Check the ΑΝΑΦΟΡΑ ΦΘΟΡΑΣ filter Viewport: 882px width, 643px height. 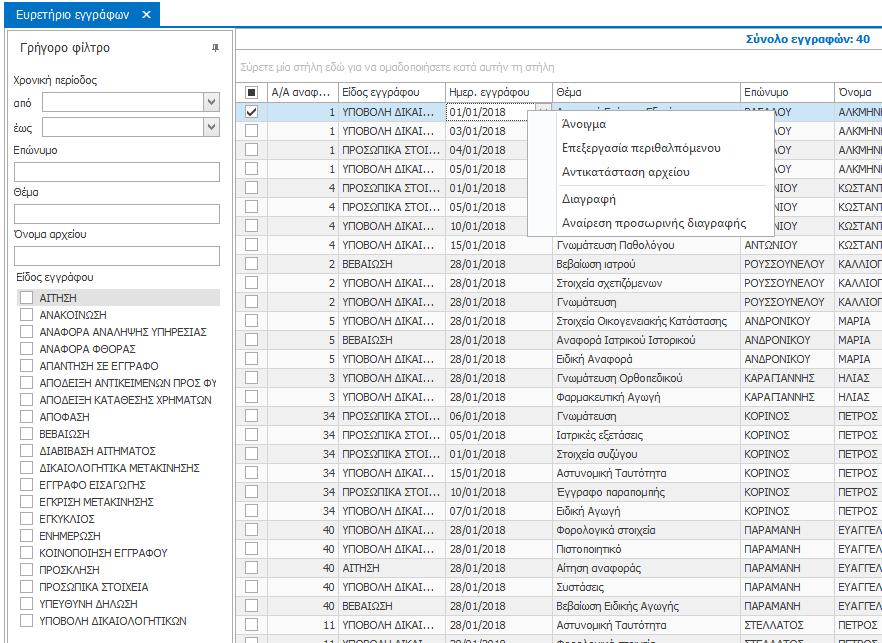click(26, 349)
